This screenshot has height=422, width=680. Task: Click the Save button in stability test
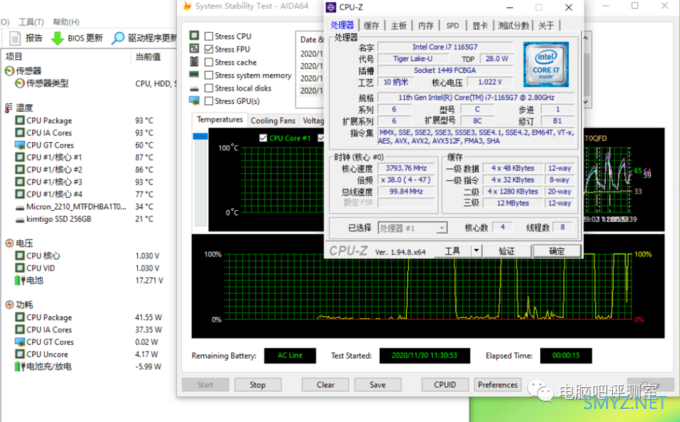pyautogui.click(x=378, y=385)
